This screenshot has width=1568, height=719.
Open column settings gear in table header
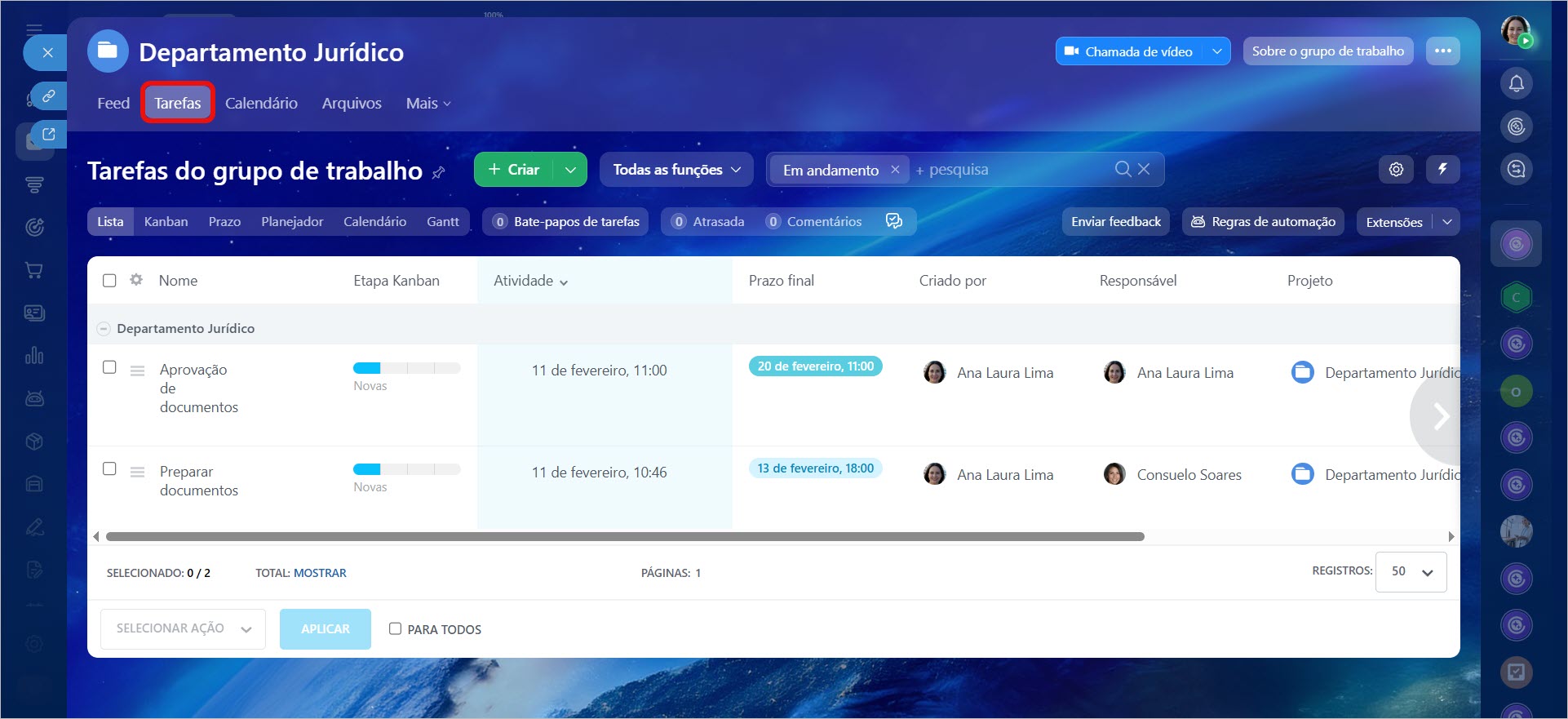click(x=136, y=280)
